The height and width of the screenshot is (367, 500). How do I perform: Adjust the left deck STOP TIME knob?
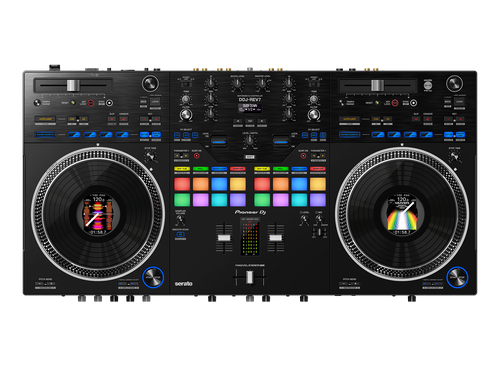tap(150, 155)
